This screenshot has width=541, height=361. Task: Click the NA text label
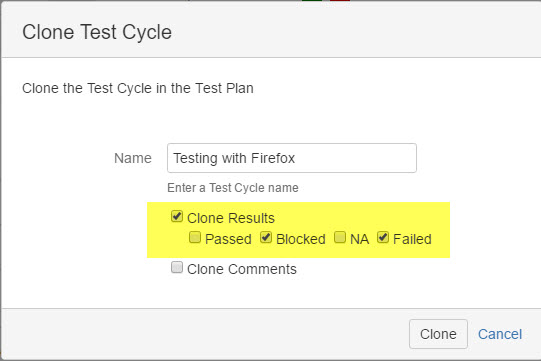360,239
